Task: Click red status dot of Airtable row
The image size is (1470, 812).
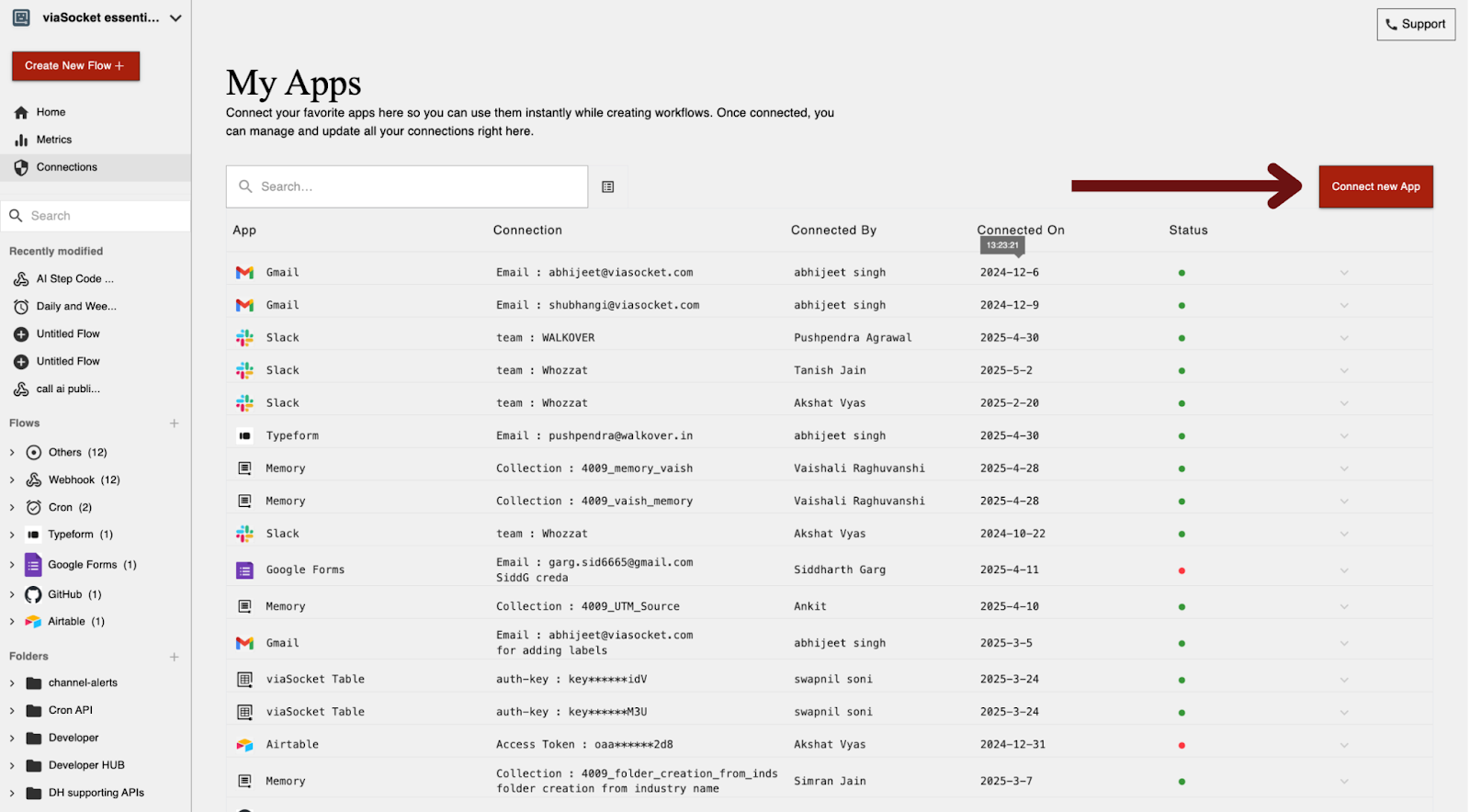Action: point(1182,745)
